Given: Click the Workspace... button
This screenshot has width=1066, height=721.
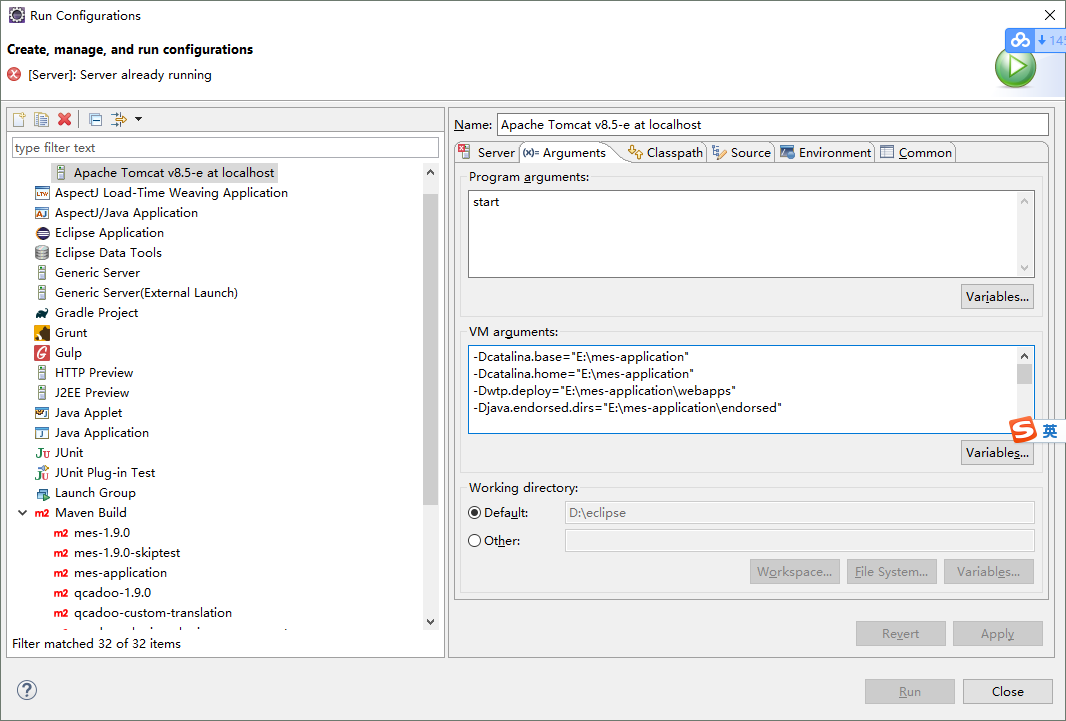Looking at the screenshot, I should (x=795, y=571).
